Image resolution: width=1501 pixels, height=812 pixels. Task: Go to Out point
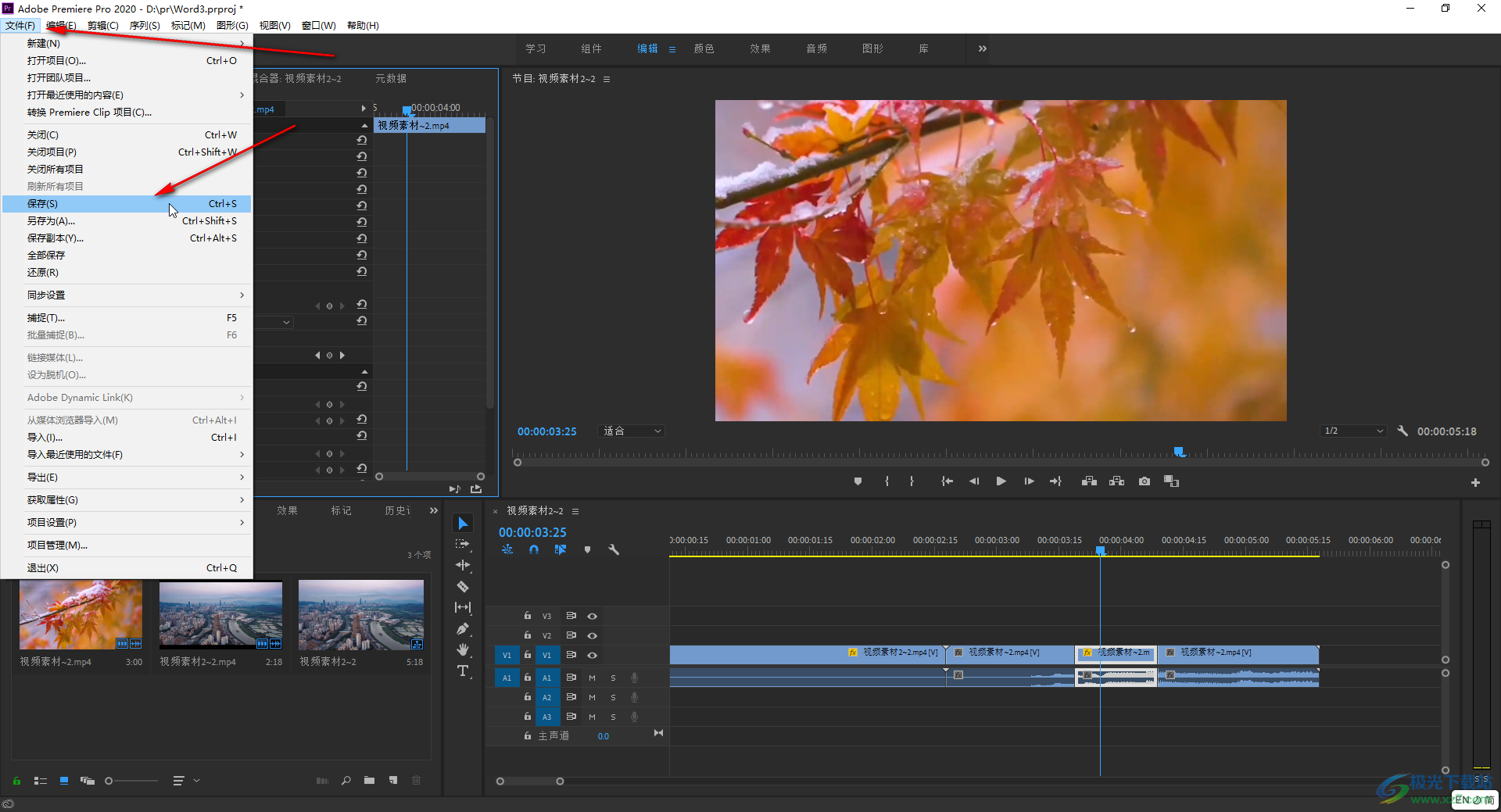pos(1055,481)
